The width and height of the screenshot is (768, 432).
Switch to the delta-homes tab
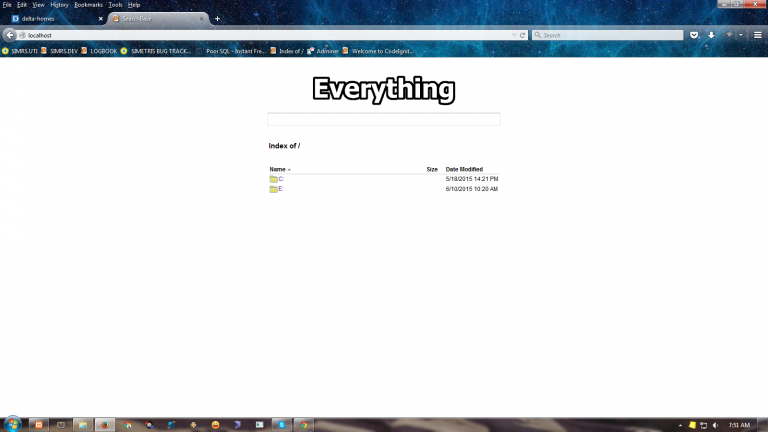click(x=50, y=18)
